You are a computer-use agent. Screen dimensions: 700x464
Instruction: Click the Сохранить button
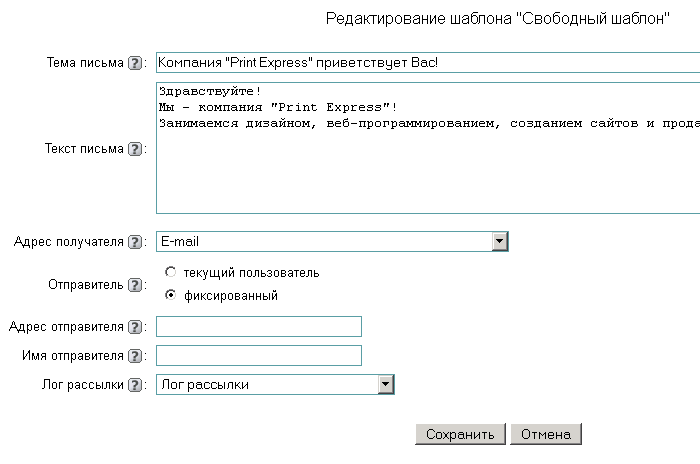click(460, 435)
